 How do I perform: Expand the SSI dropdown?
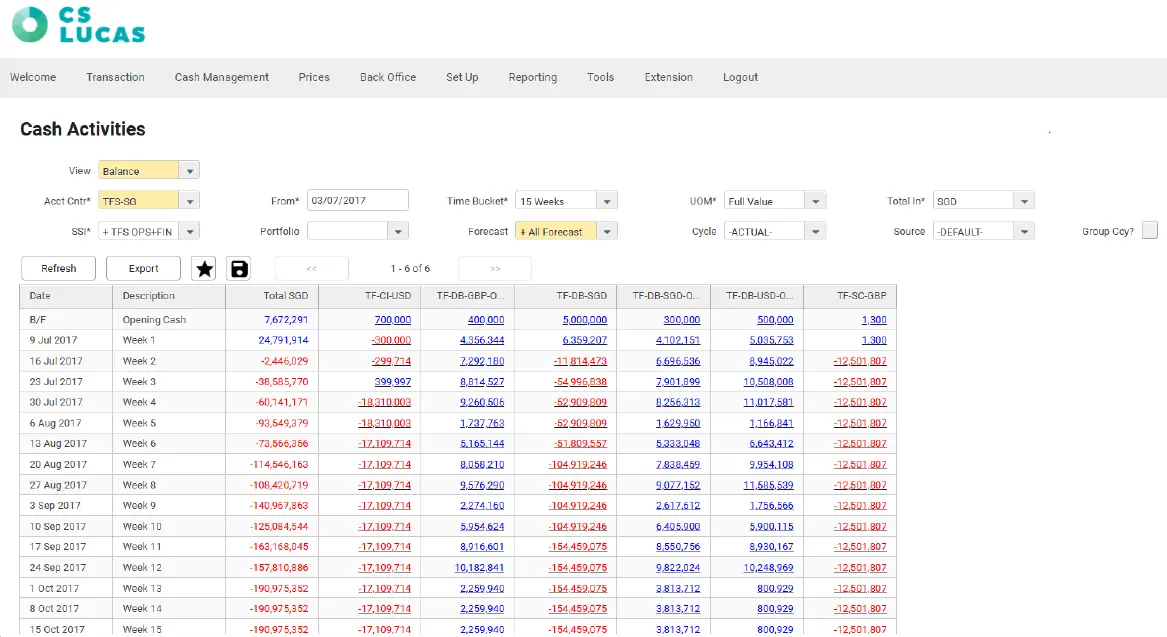pyautogui.click(x=190, y=231)
